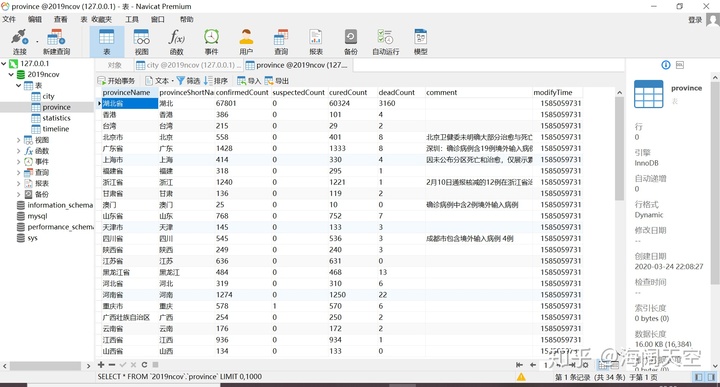Click the 自动运行 (Automation) toolbar icon
The height and width of the screenshot is (387, 720).
386,41
